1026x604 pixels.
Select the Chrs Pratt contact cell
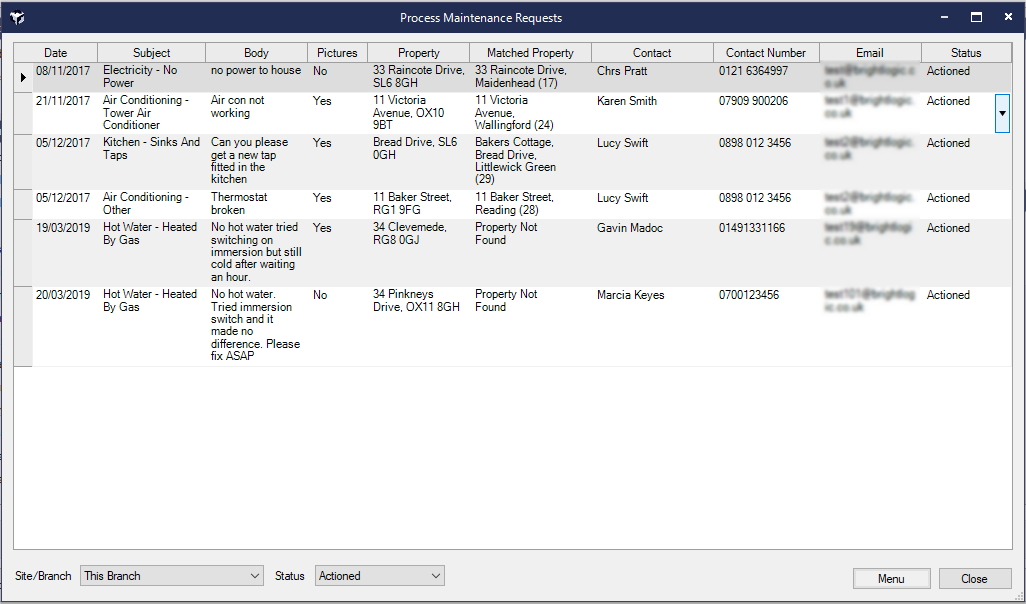point(622,72)
